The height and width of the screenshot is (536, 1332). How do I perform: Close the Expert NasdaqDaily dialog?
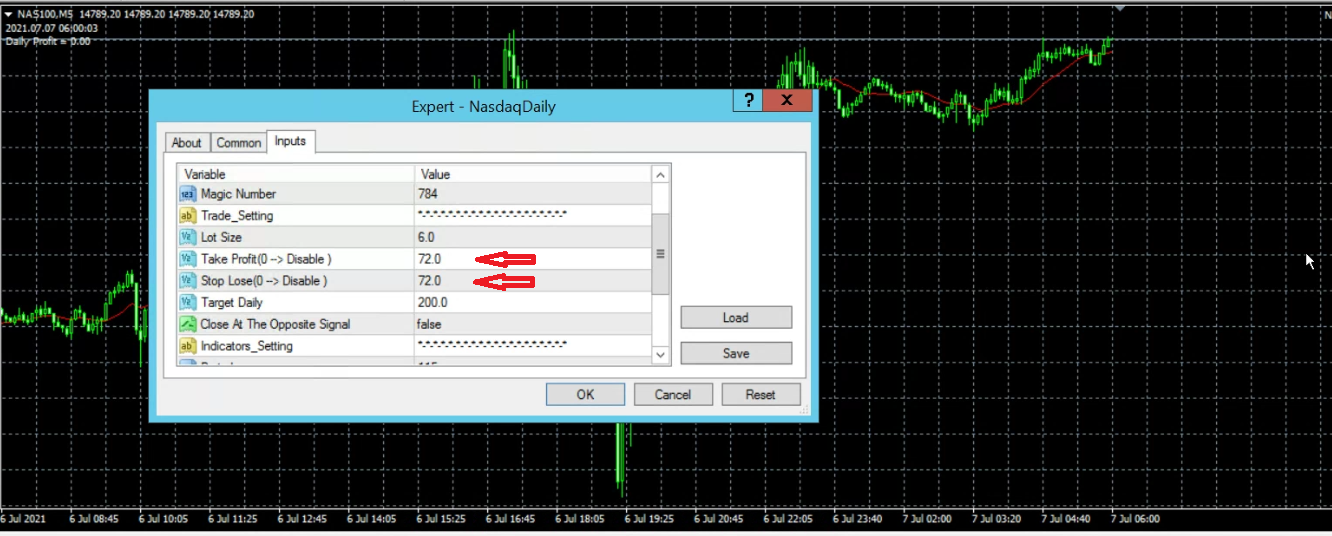tap(787, 100)
